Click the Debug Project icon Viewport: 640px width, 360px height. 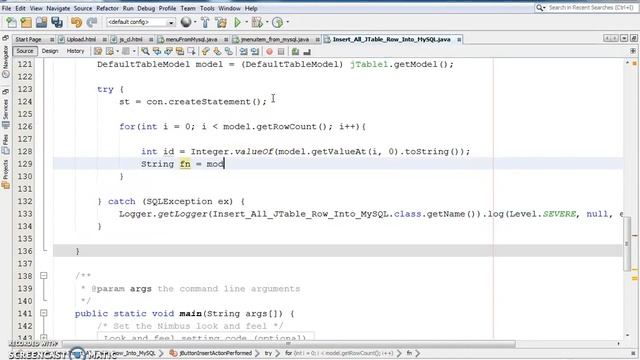point(257,22)
